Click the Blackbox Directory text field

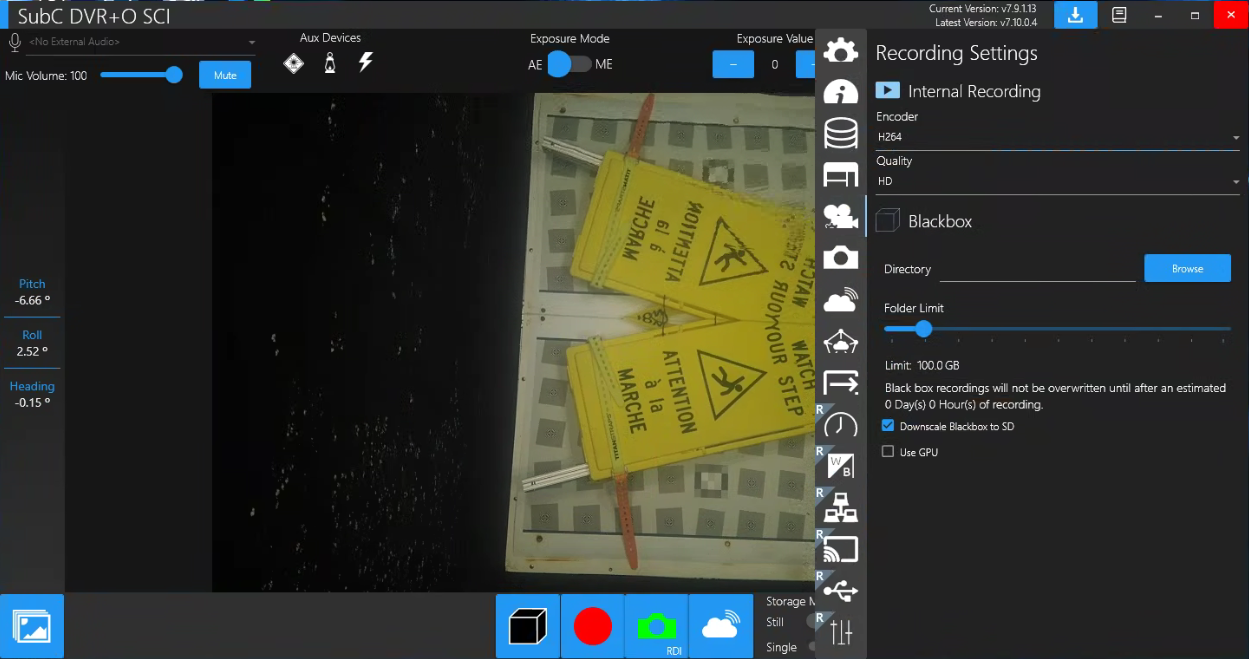click(1037, 269)
